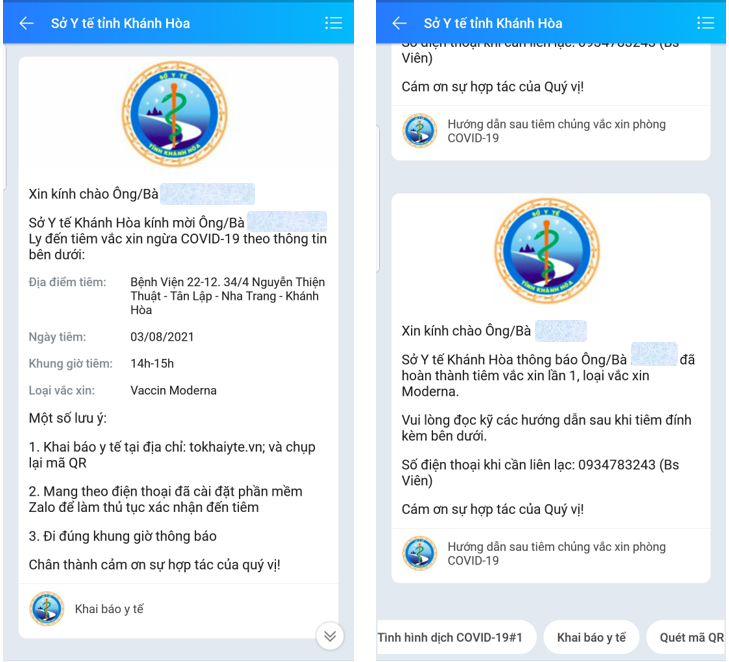Screen dimensions: 729x662
Task: Tap logo icon beside the top Hướng dẫn sau tiêm chủng link
Action: 419,131
